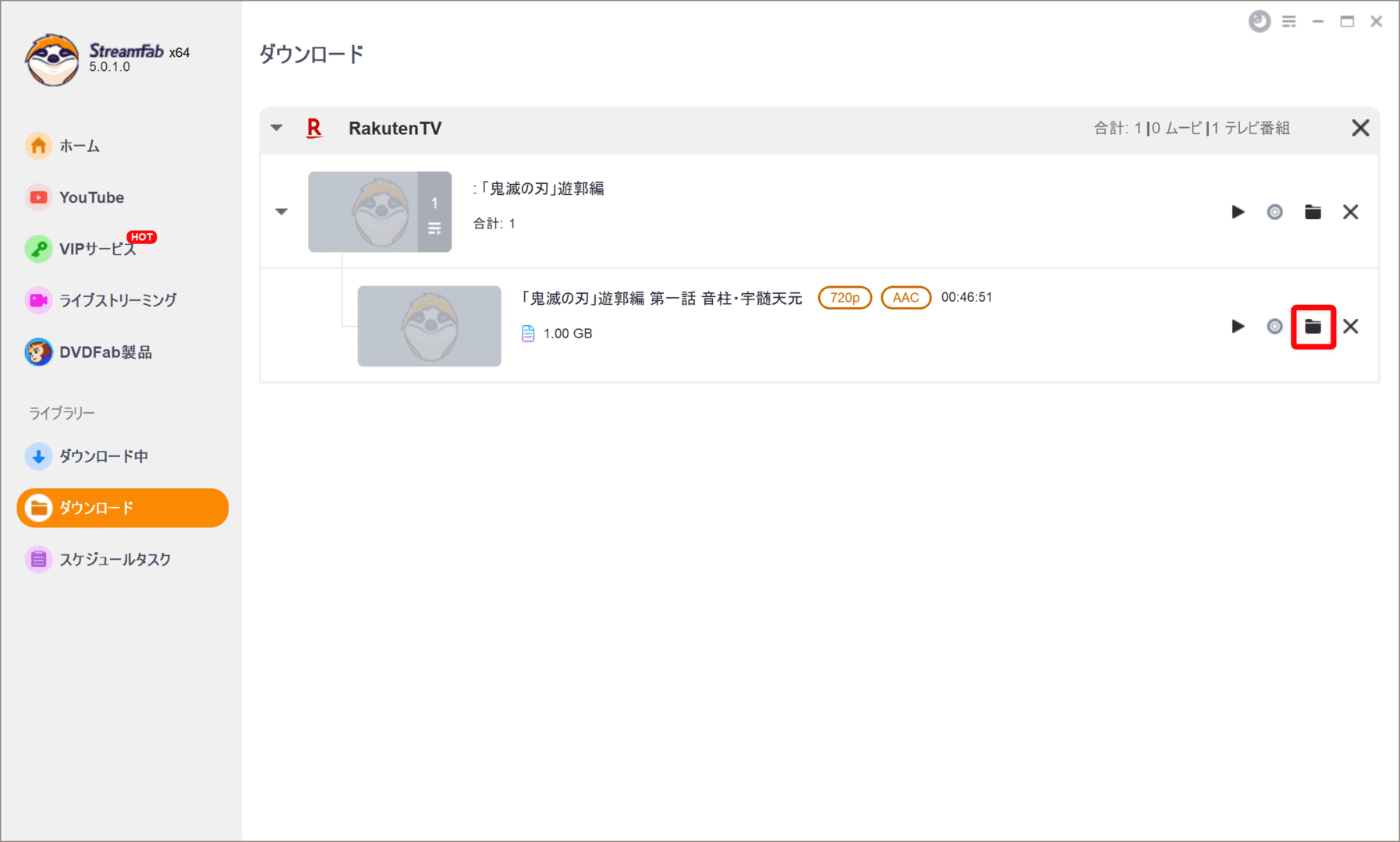
Task: Switch to the ダウンロード中 view
Action: pos(103,456)
